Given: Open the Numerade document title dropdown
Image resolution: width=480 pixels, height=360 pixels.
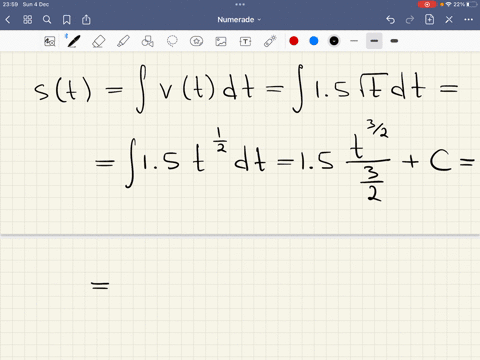Looking at the screenshot, I should tap(239, 20).
